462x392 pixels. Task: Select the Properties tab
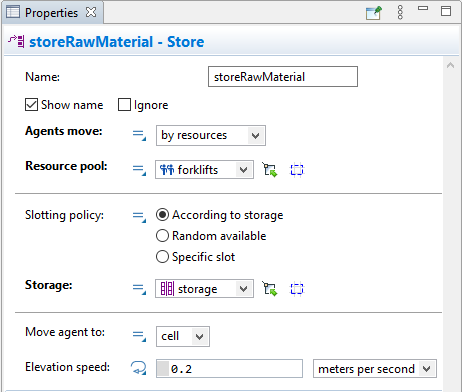pyautogui.click(x=51, y=13)
